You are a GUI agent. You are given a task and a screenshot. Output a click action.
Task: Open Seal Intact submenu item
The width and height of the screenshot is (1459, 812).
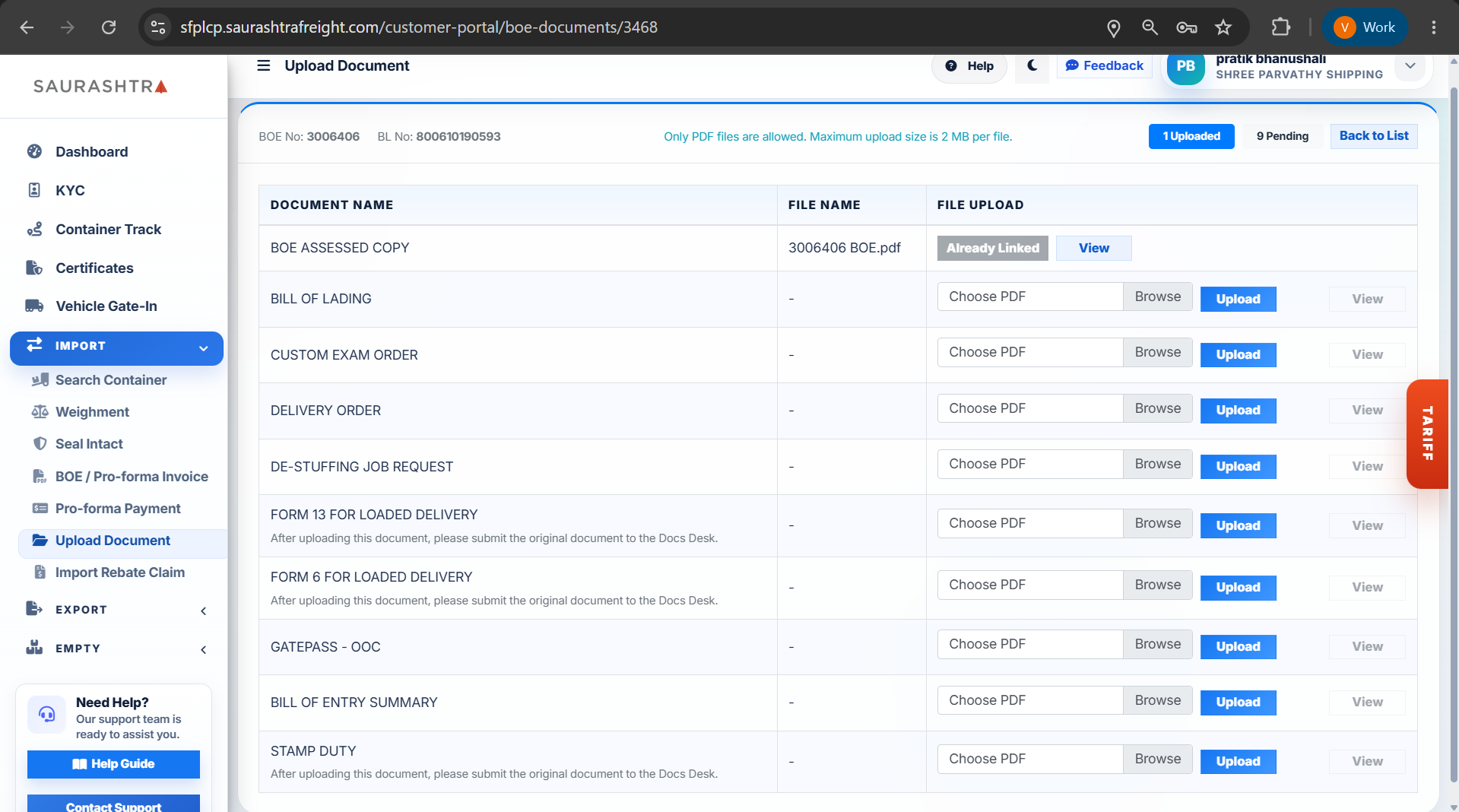tap(89, 443)
